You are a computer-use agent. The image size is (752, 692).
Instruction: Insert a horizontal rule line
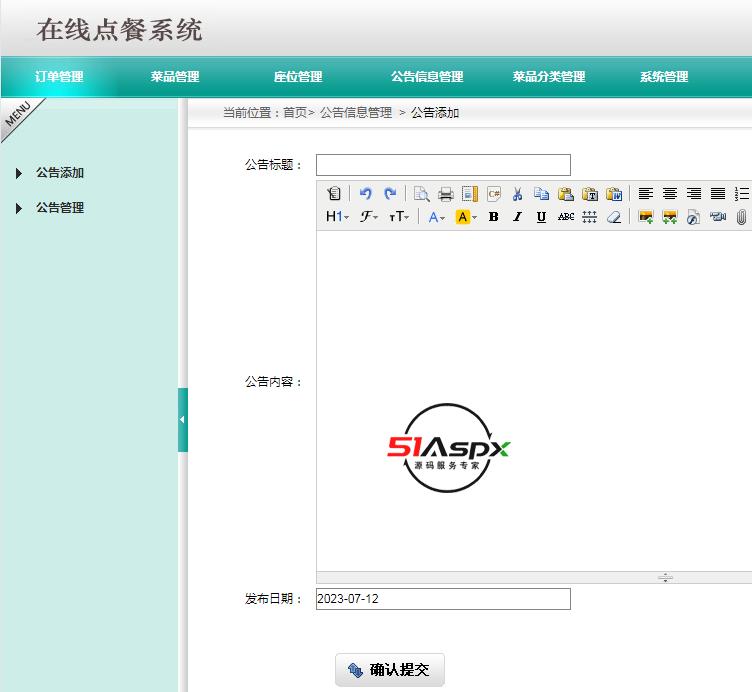point(589,217)
